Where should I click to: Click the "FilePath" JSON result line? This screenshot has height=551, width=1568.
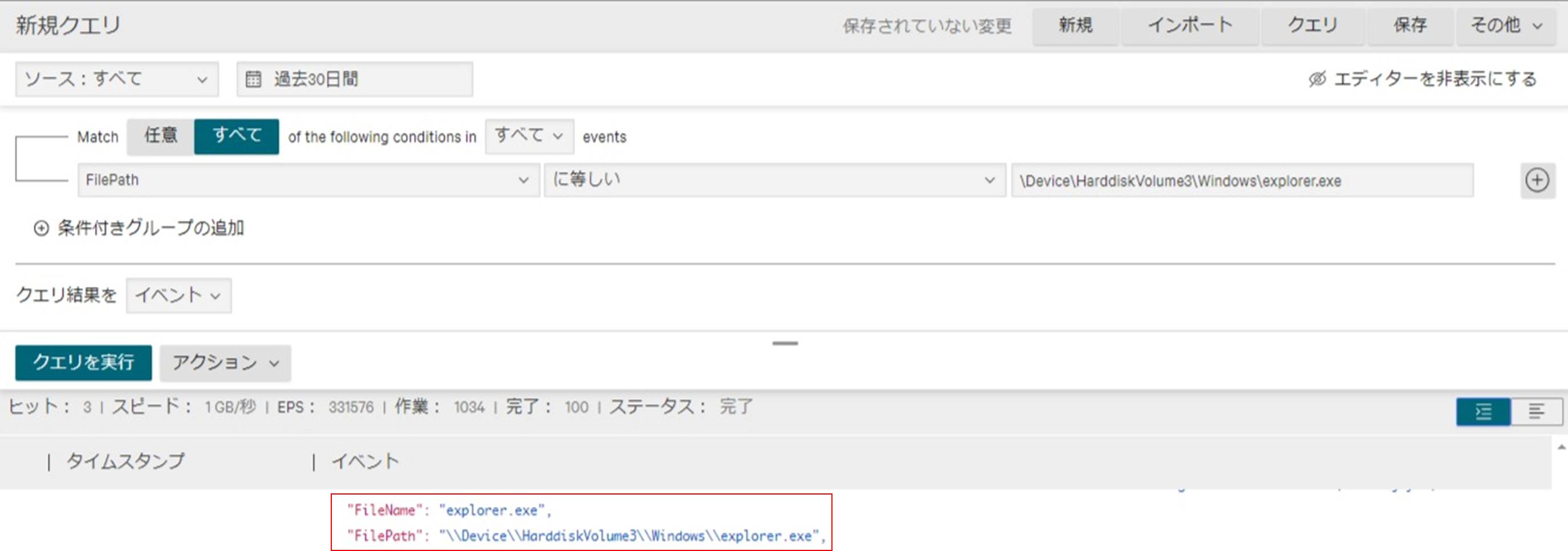coord(586,536)
